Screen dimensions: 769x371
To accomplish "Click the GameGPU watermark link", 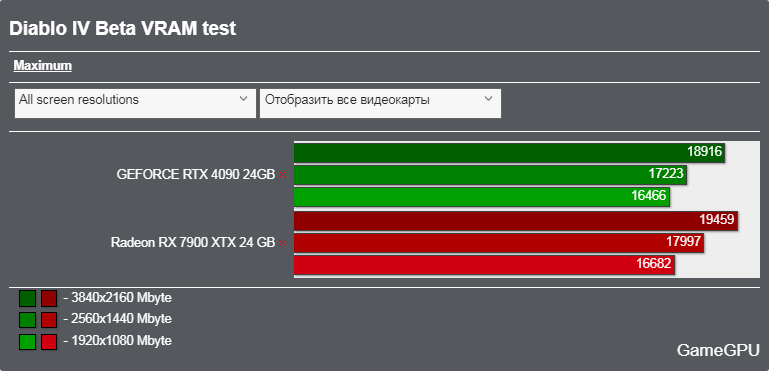I will click(718, 350).
